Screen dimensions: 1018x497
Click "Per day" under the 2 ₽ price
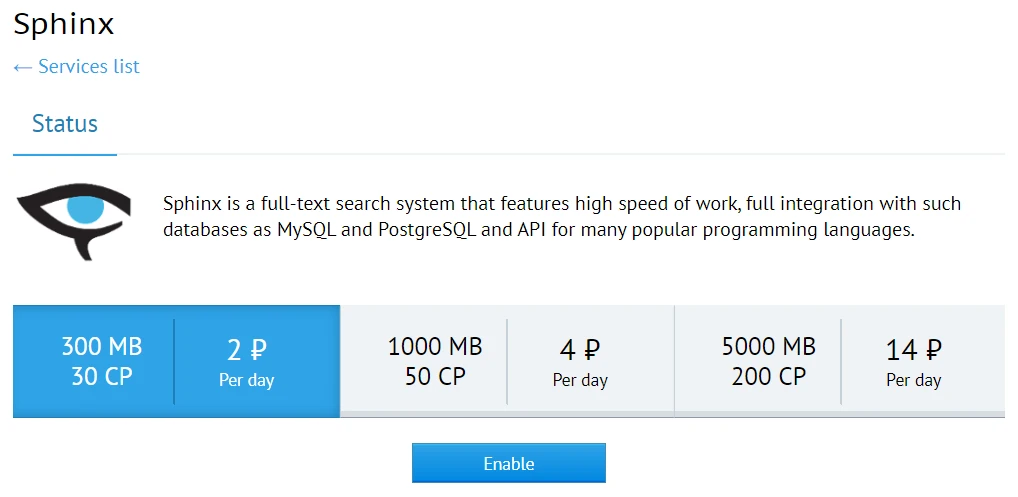(246, 380)
